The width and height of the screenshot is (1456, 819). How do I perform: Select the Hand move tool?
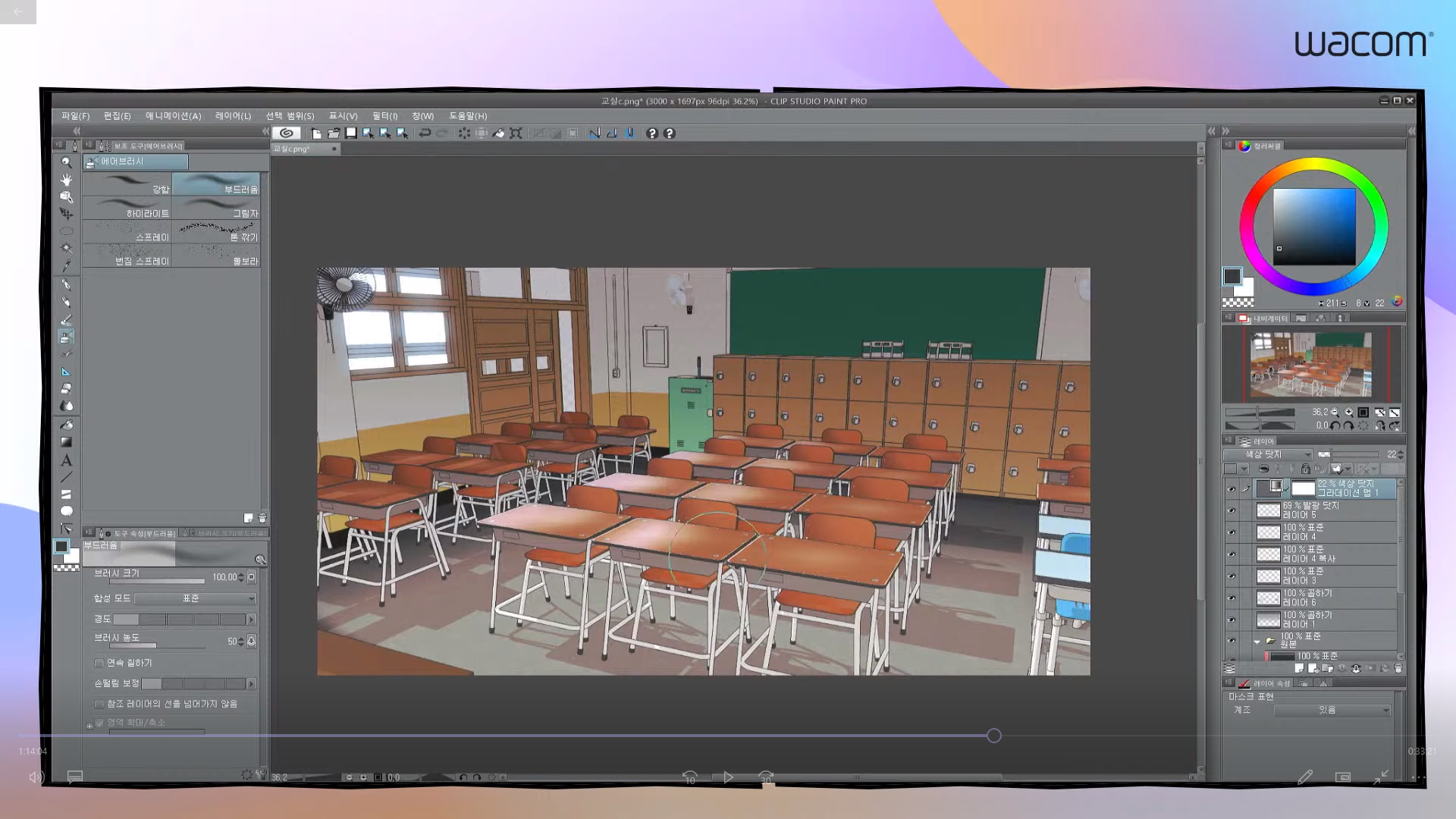coord(66,180)
